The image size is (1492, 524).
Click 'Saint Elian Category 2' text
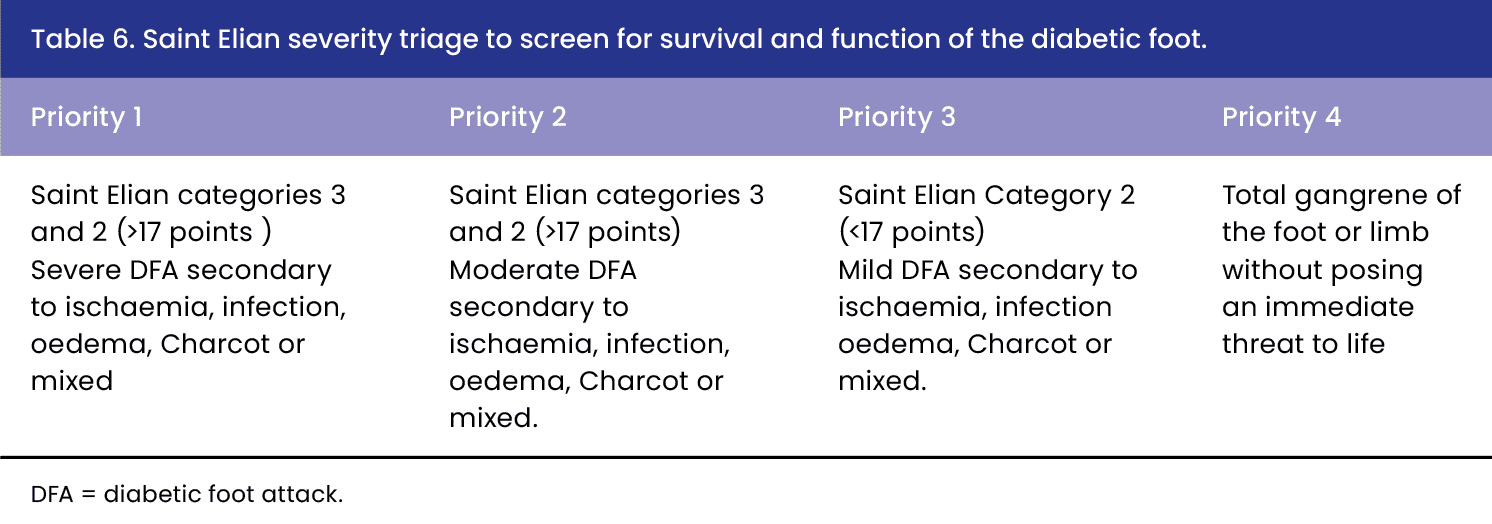[987, 195]
